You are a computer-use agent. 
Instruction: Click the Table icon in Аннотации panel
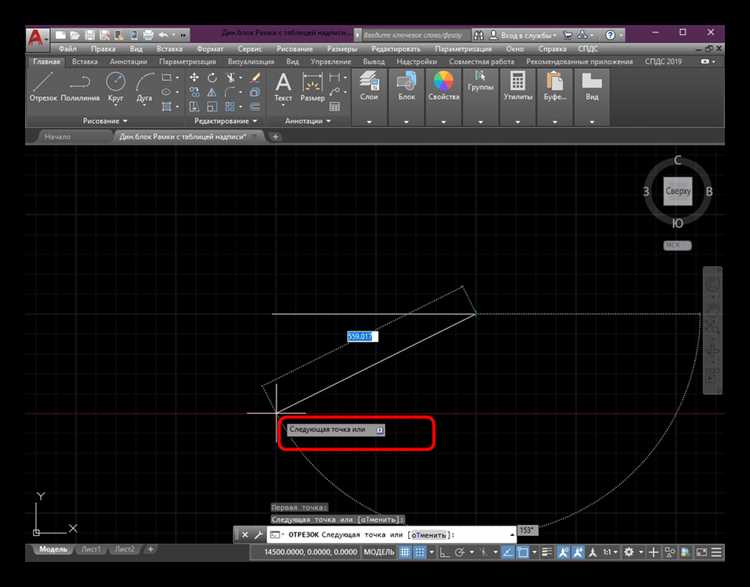335,107
